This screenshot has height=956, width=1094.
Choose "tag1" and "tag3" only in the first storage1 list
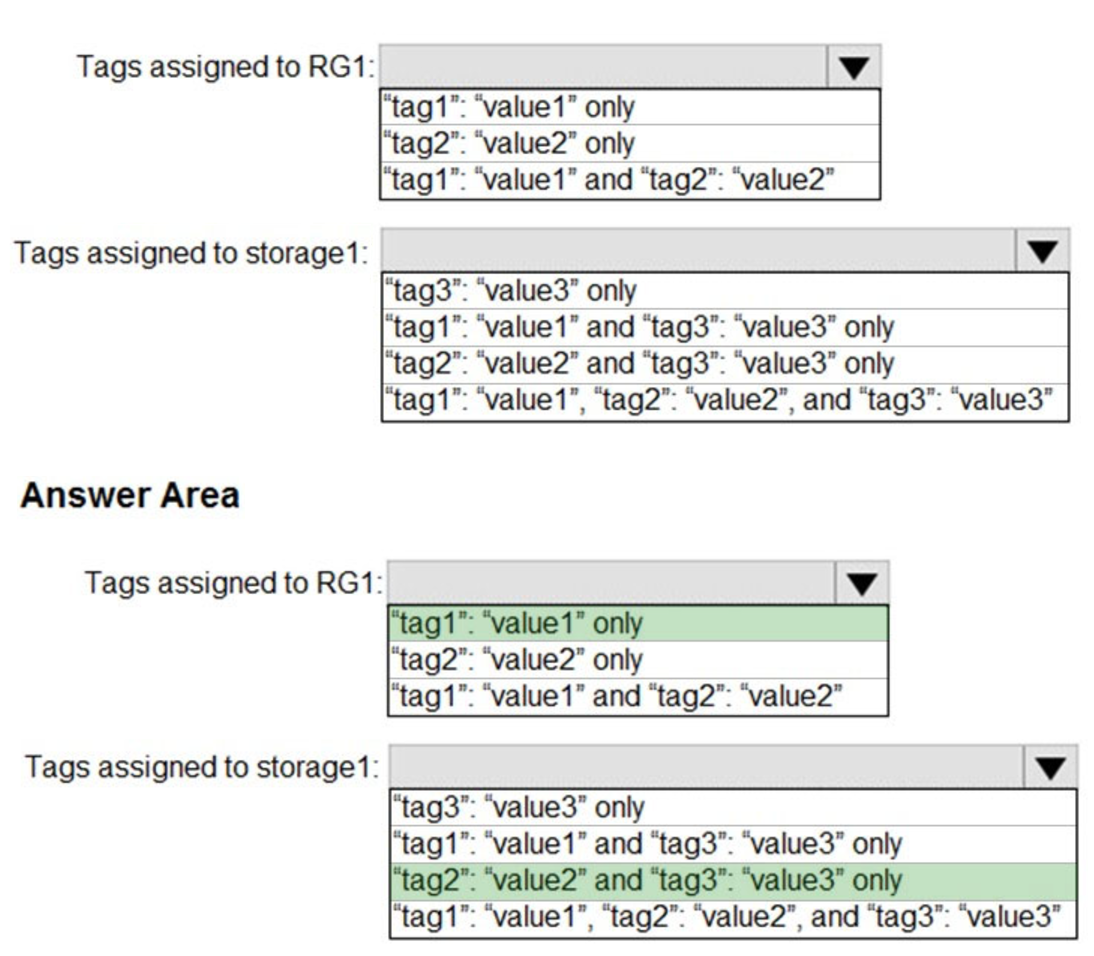pyautogui.click(x=725, y=327)
